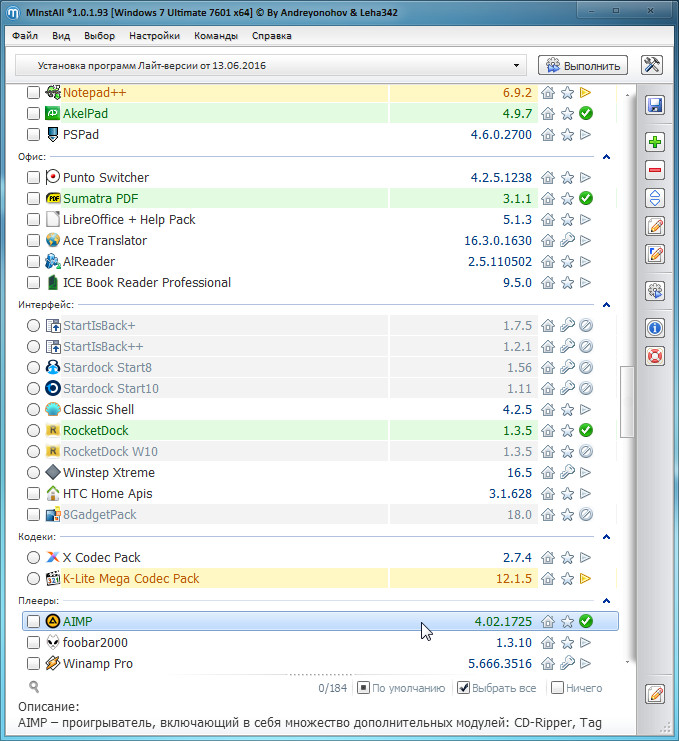
Task: Click the 'Stardock Start10' entry
Action: pos(111,388)
